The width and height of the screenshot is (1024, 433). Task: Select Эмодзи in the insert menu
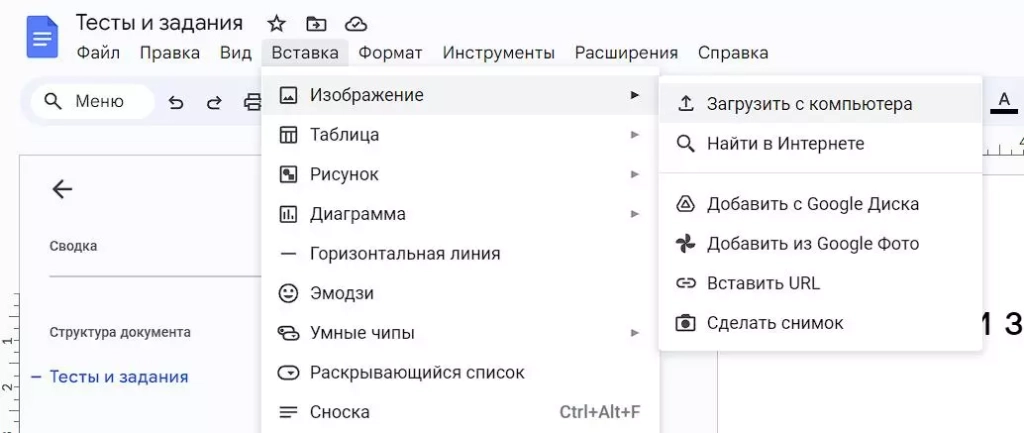[460, 293]
